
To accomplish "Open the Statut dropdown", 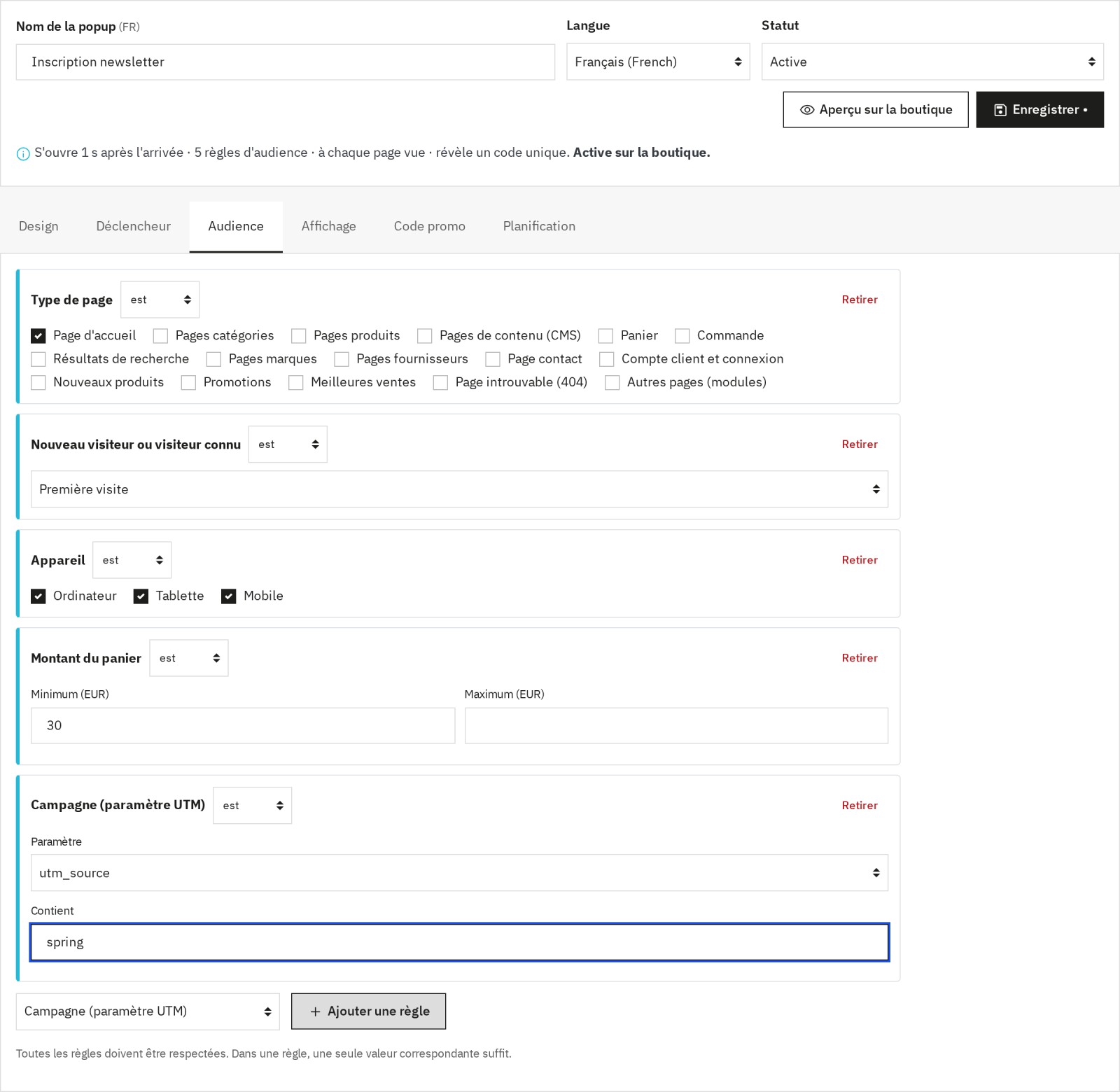I will (x=932, y=62).
